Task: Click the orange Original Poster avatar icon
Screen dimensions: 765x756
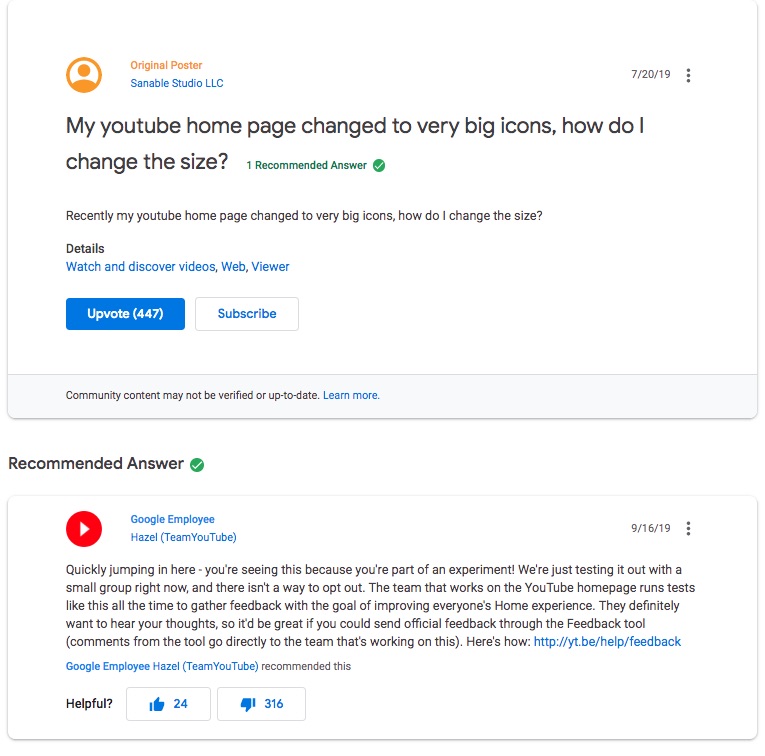Action: pyautogui.click(x=84, y=75)
